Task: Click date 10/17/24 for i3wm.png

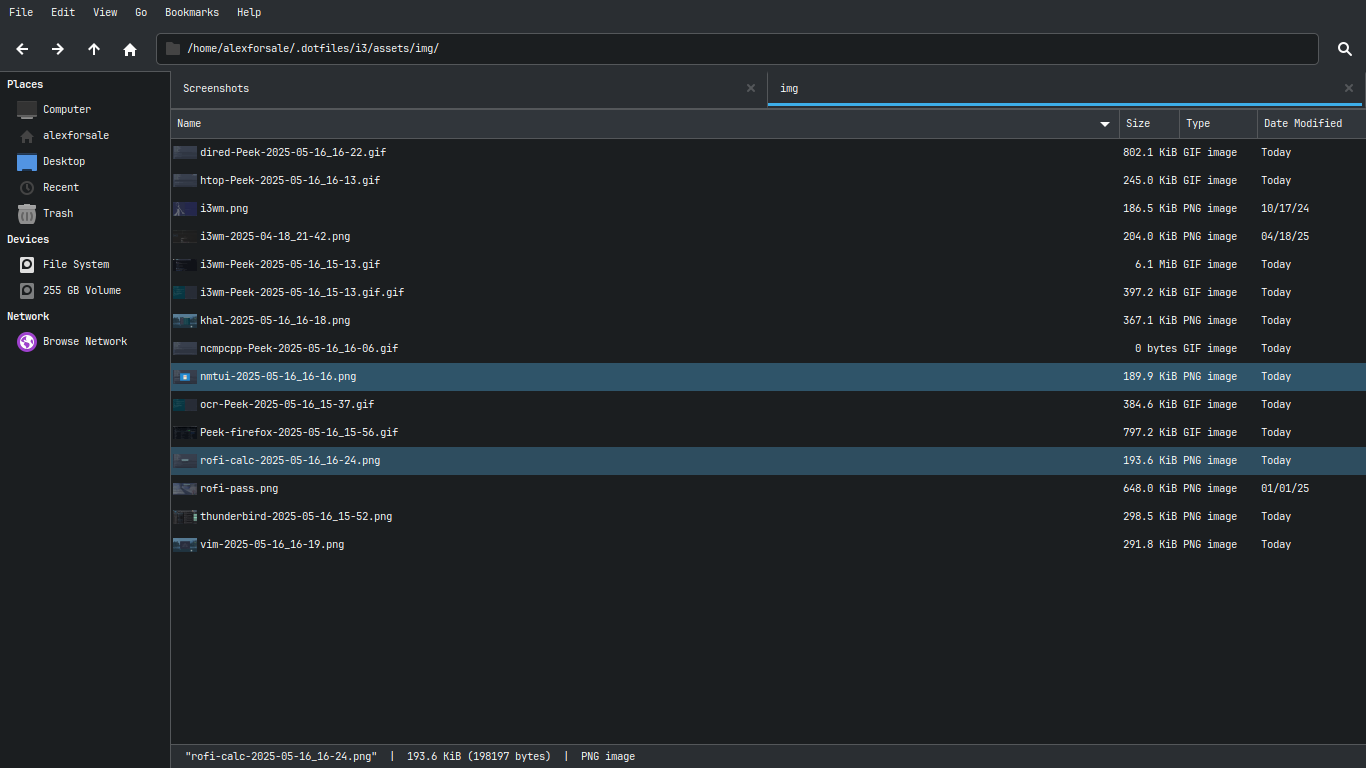Action: tap(1285, 208)
